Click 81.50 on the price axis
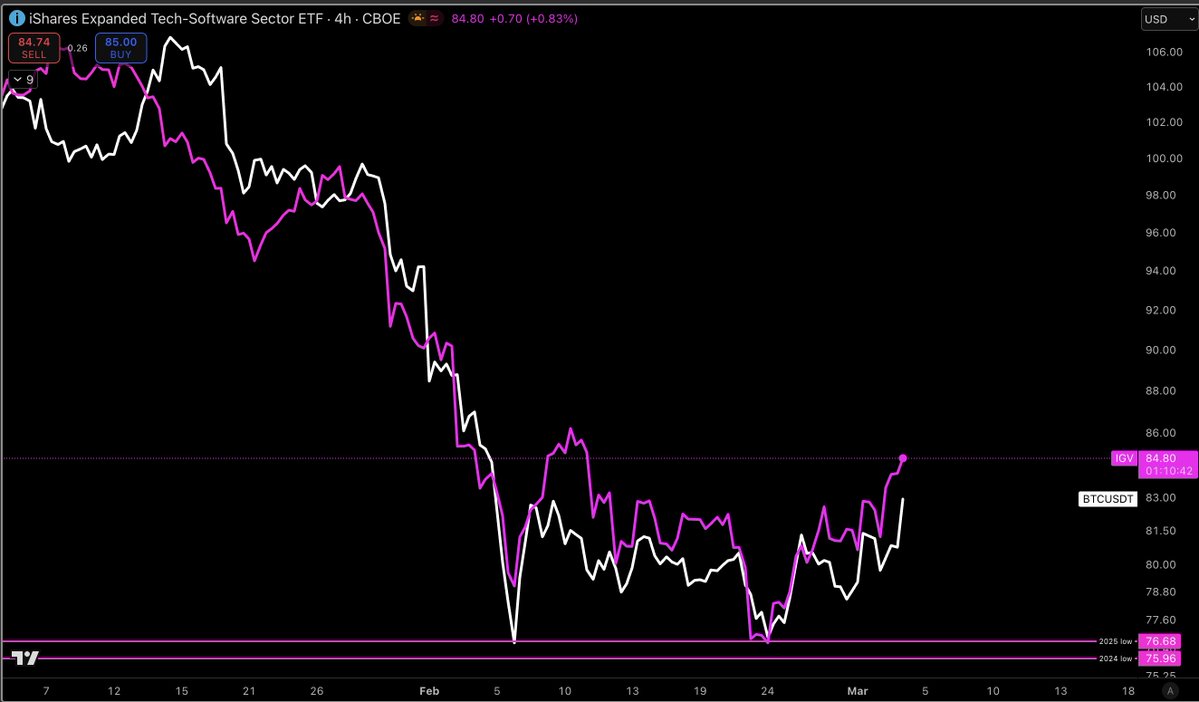 pyautogui.click(x=1162, y=531)
